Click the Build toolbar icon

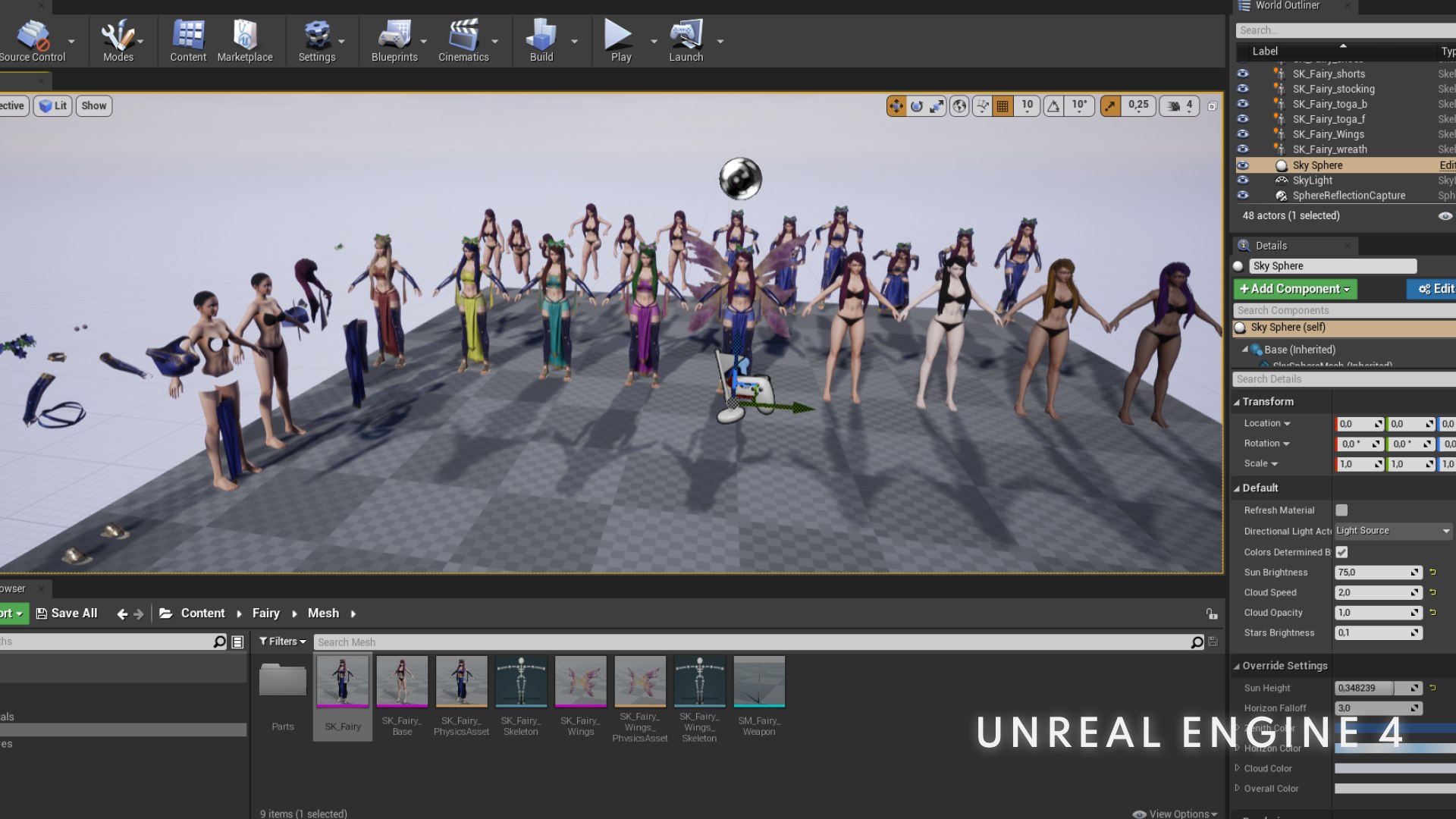(x=541, y=41)
